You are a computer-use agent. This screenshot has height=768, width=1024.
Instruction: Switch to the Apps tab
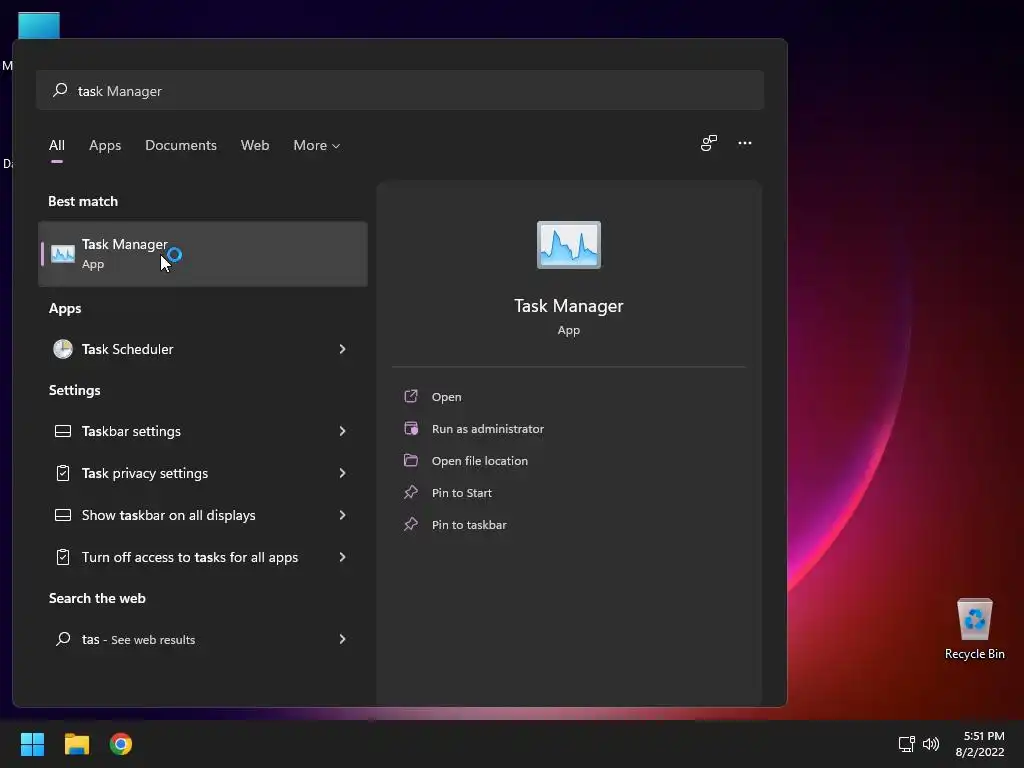(x=105, y=146)
